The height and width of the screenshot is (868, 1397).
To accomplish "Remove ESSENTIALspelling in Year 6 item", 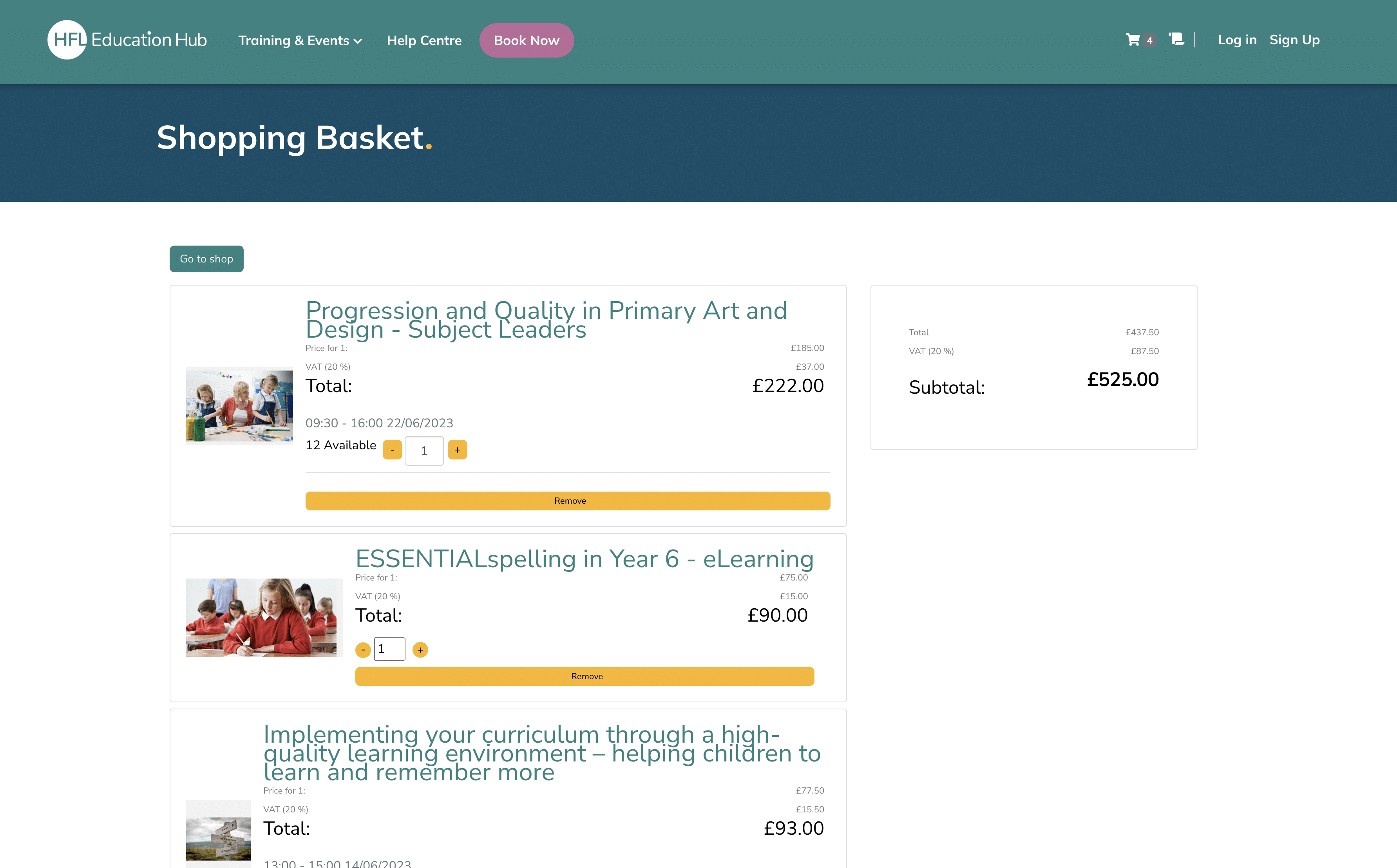I will tap(584, 676).
